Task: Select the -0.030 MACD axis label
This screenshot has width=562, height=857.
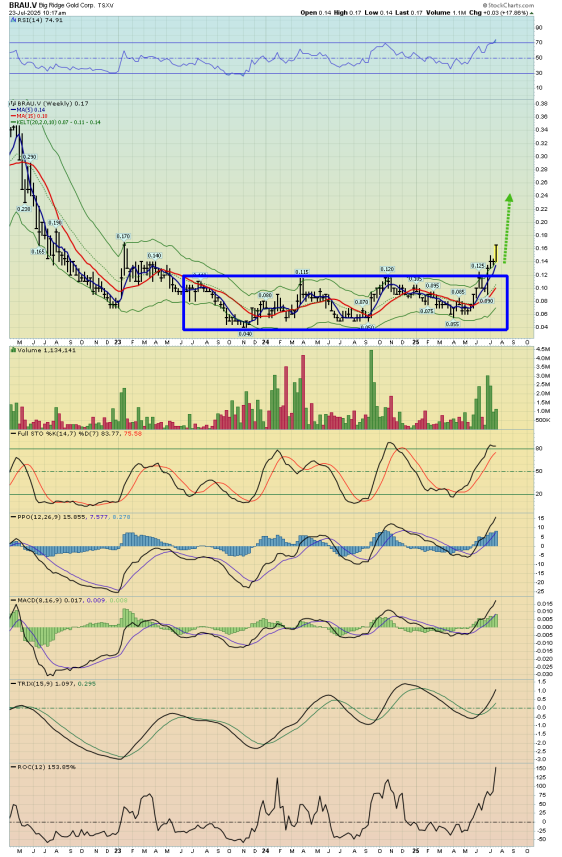Action: [545, 674]
